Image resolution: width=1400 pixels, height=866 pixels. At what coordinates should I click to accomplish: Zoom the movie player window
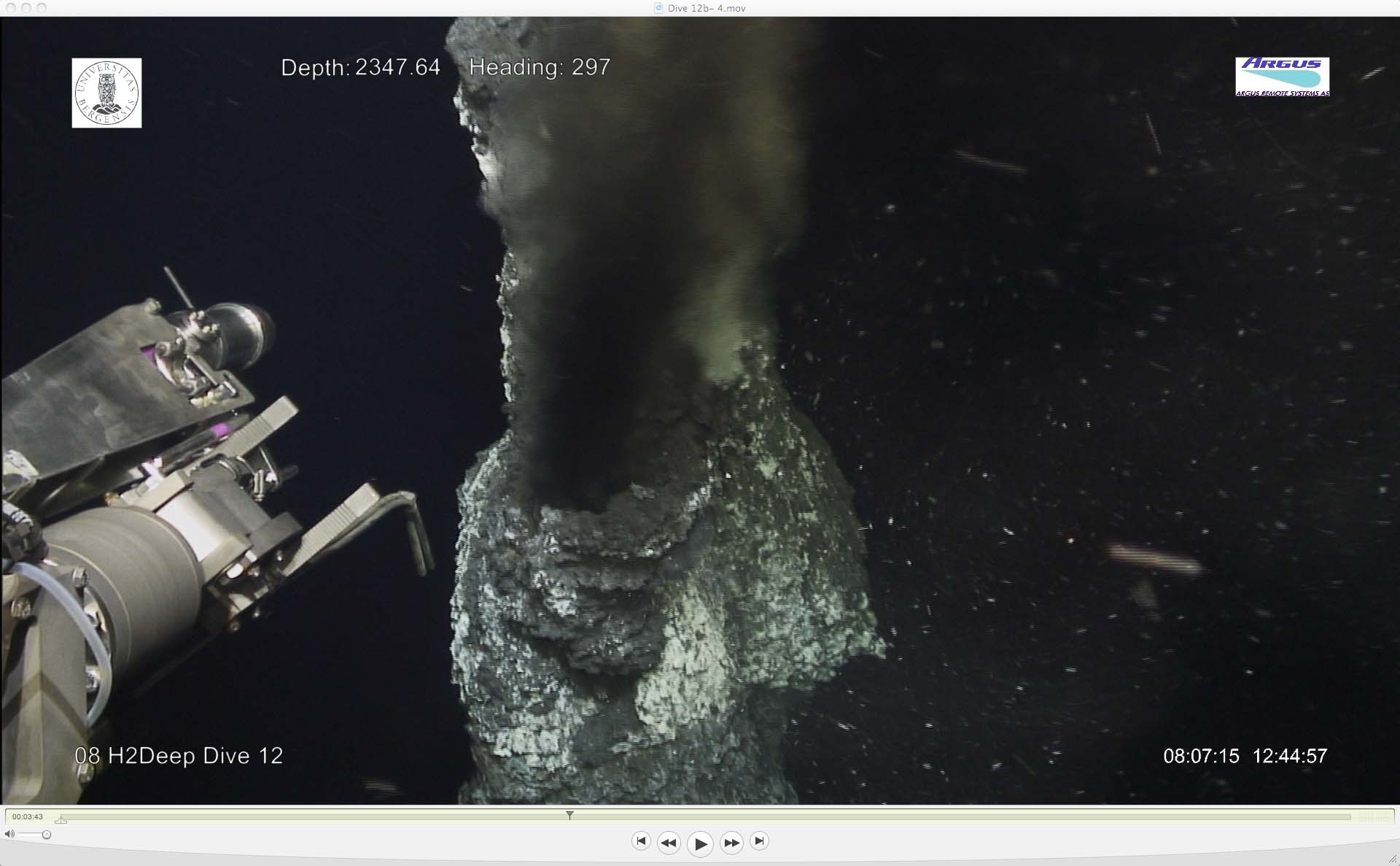(x=42, y=8)
